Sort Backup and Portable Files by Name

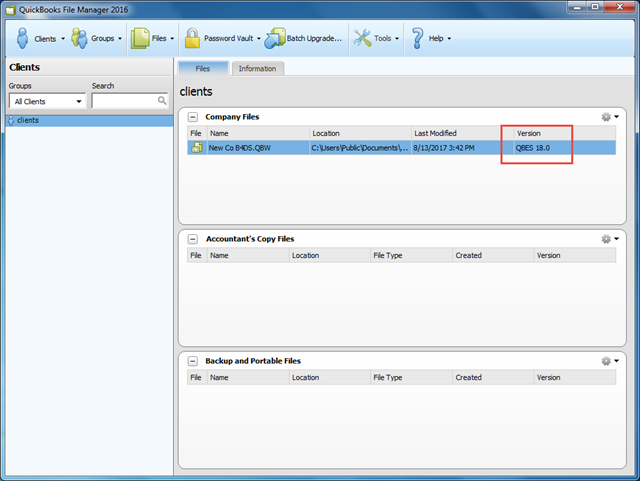248,377
